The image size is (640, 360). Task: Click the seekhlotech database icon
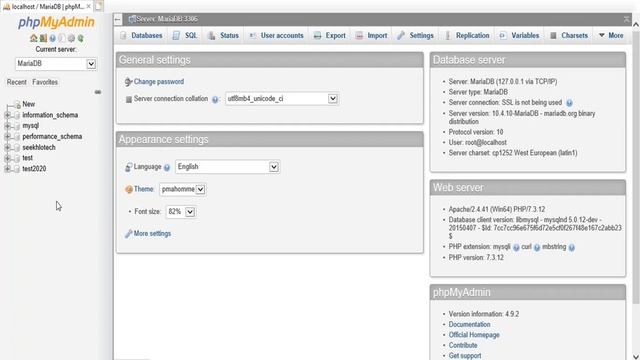(17, 147)
